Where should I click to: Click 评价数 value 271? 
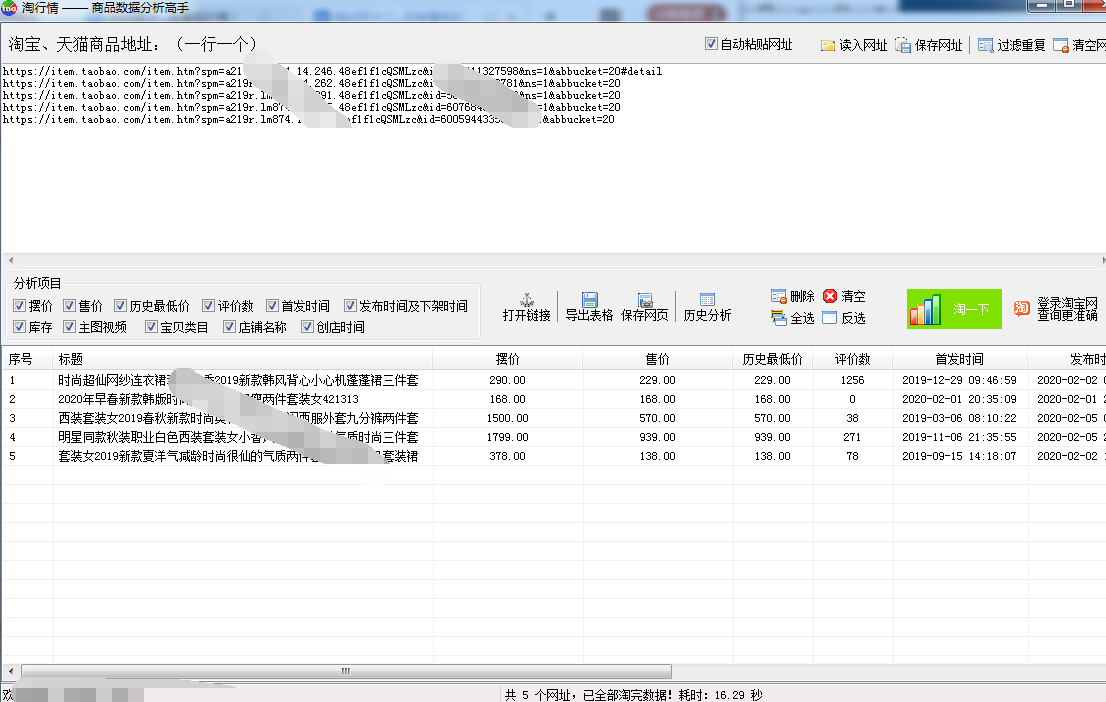[852, 437]
